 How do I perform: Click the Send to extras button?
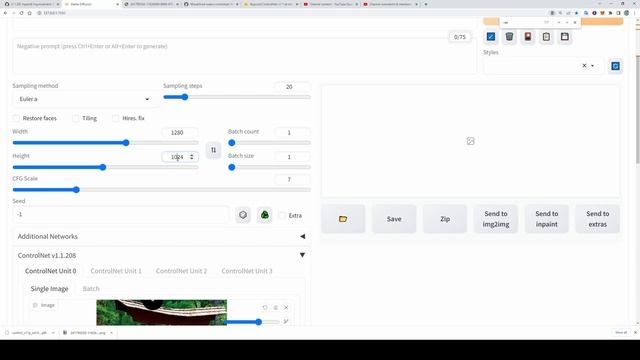(x=598, y=219)
